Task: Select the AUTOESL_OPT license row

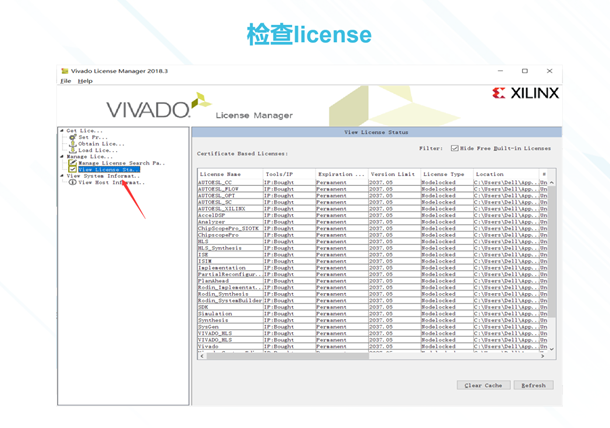Action: coord(372,196)
